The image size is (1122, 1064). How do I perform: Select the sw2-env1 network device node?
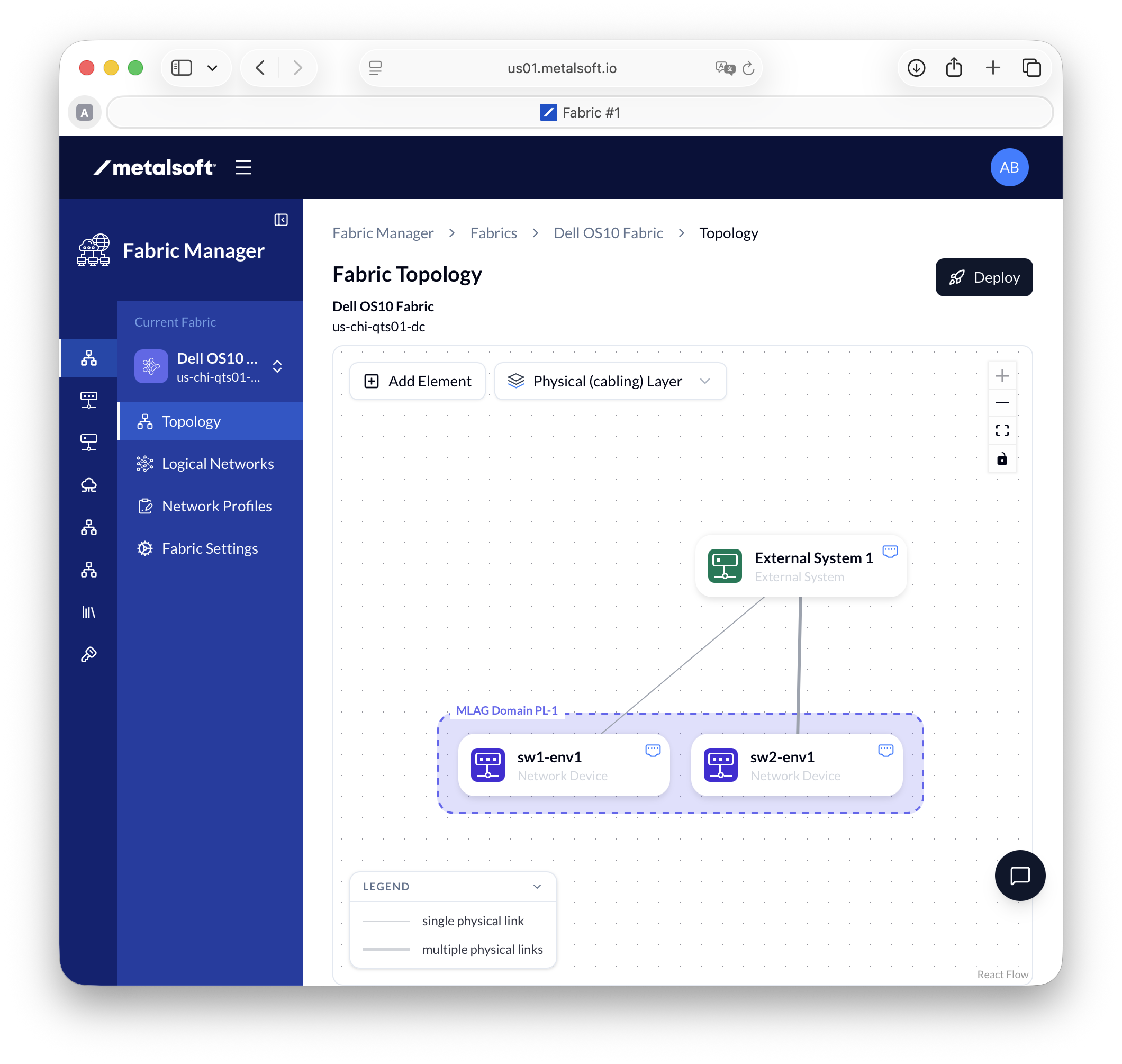click(x=796, y=765)
